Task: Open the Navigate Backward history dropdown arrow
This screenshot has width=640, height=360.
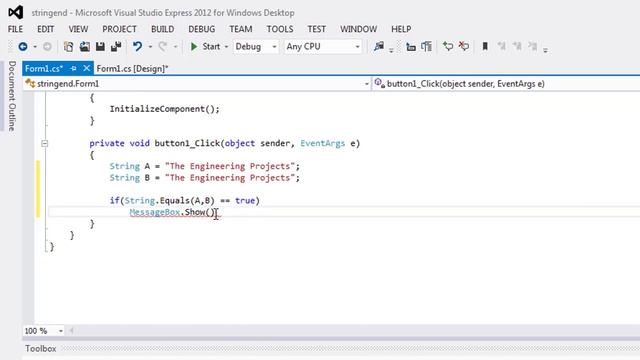Action: point(35,47)
